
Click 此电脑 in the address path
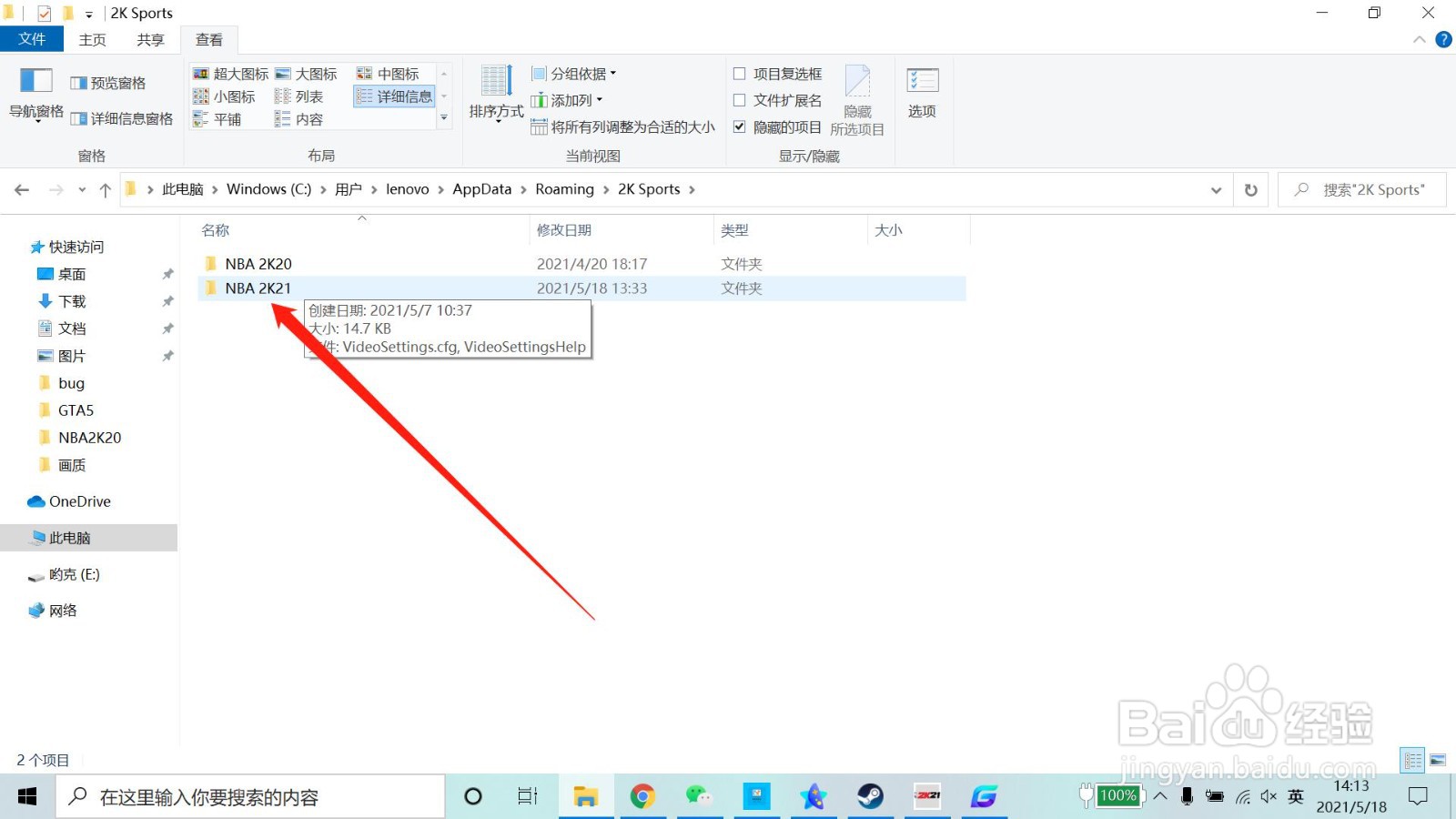pyautogui.click(x=183, y=189)
